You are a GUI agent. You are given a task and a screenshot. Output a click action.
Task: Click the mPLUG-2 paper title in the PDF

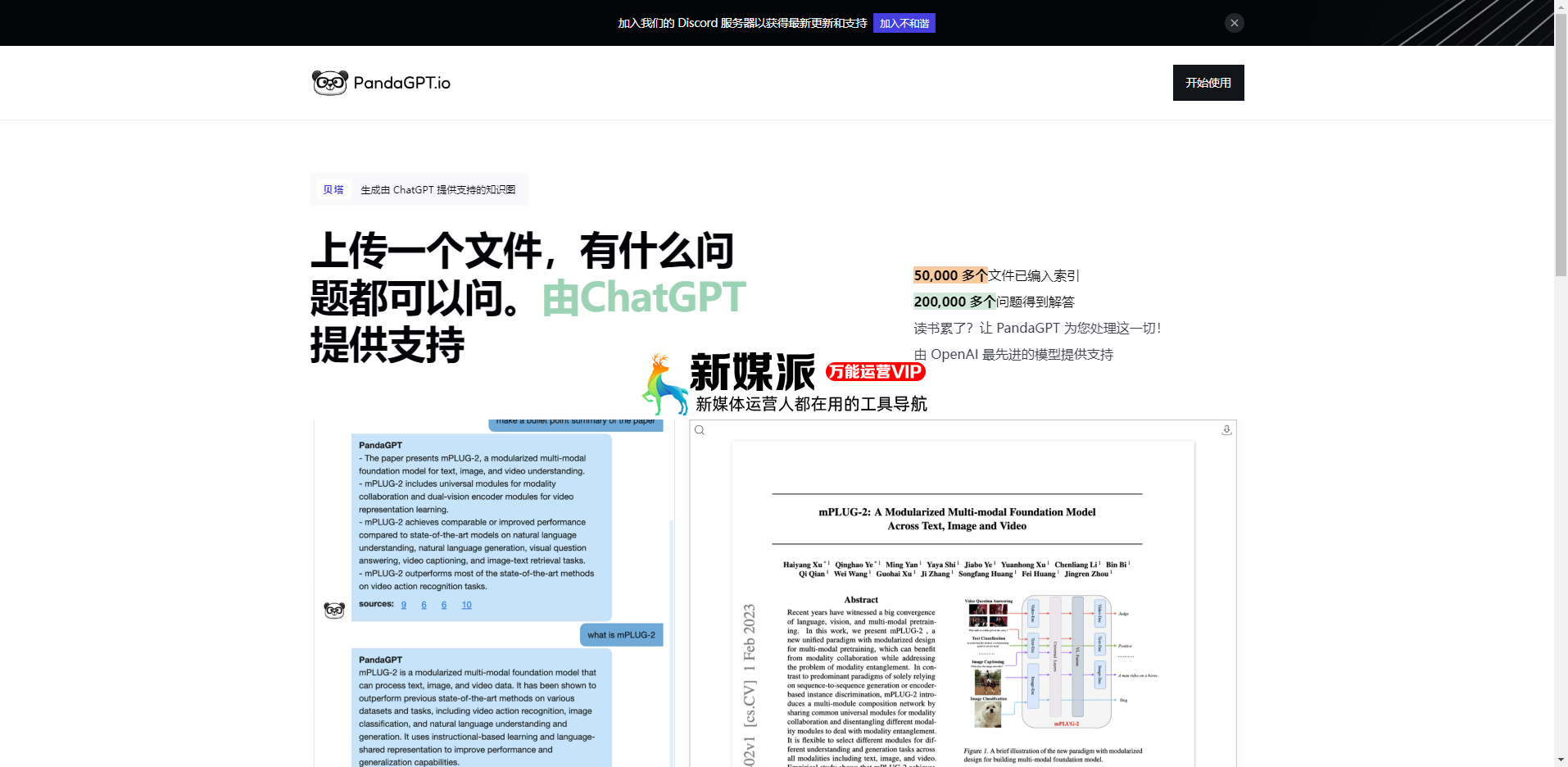click(x=957, y=519)
